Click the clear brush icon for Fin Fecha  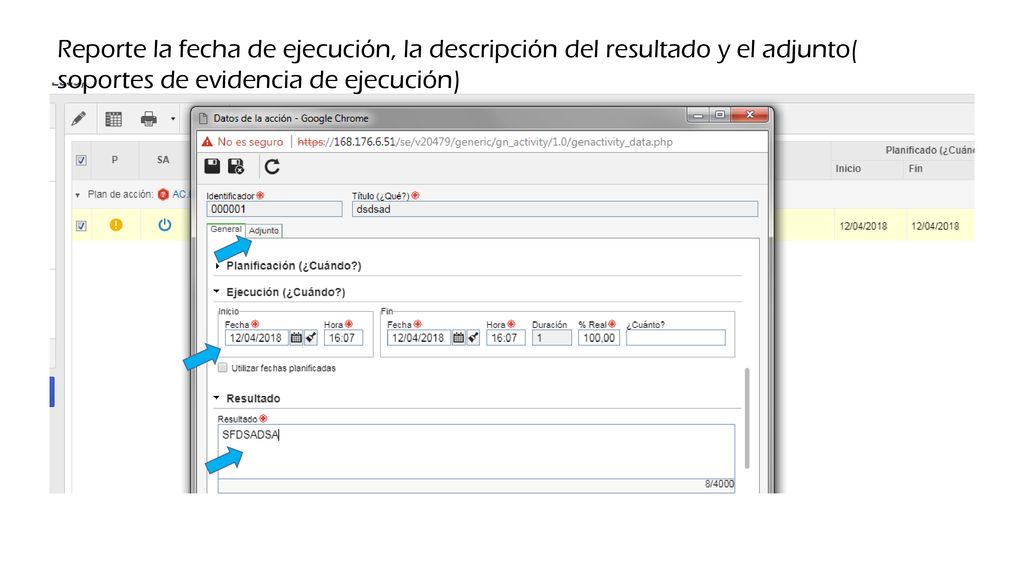(x=473, y=338)
